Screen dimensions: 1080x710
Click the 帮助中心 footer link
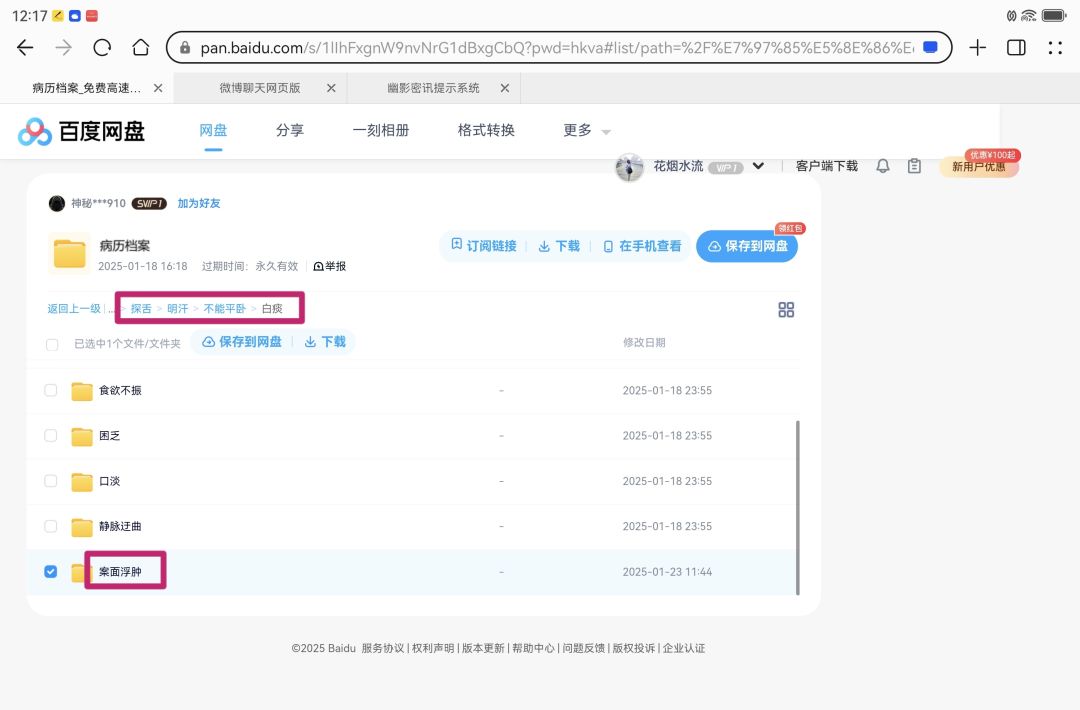tap(533, 648)
